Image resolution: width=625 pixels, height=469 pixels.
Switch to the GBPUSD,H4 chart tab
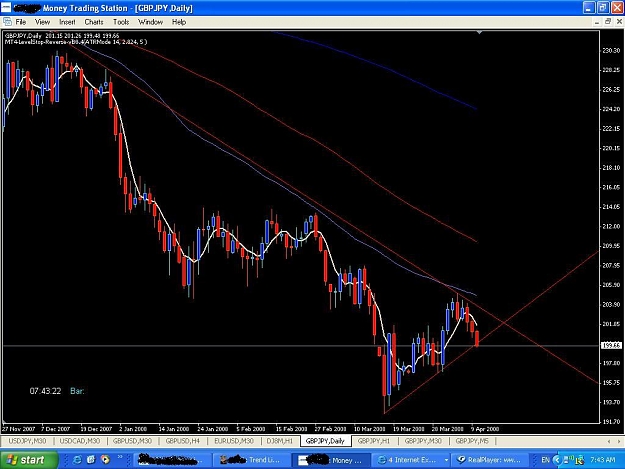click(x=182, y=441)
